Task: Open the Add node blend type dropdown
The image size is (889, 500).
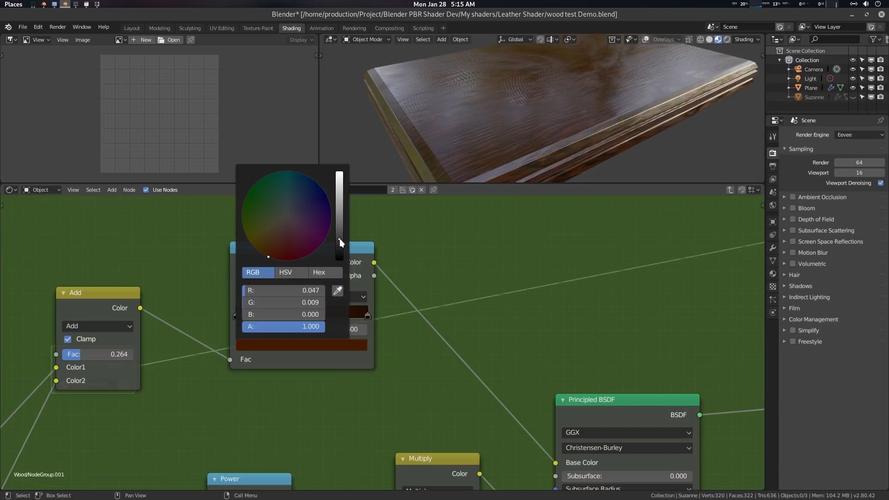Action: pyautogui.click(x=98, y=326)
